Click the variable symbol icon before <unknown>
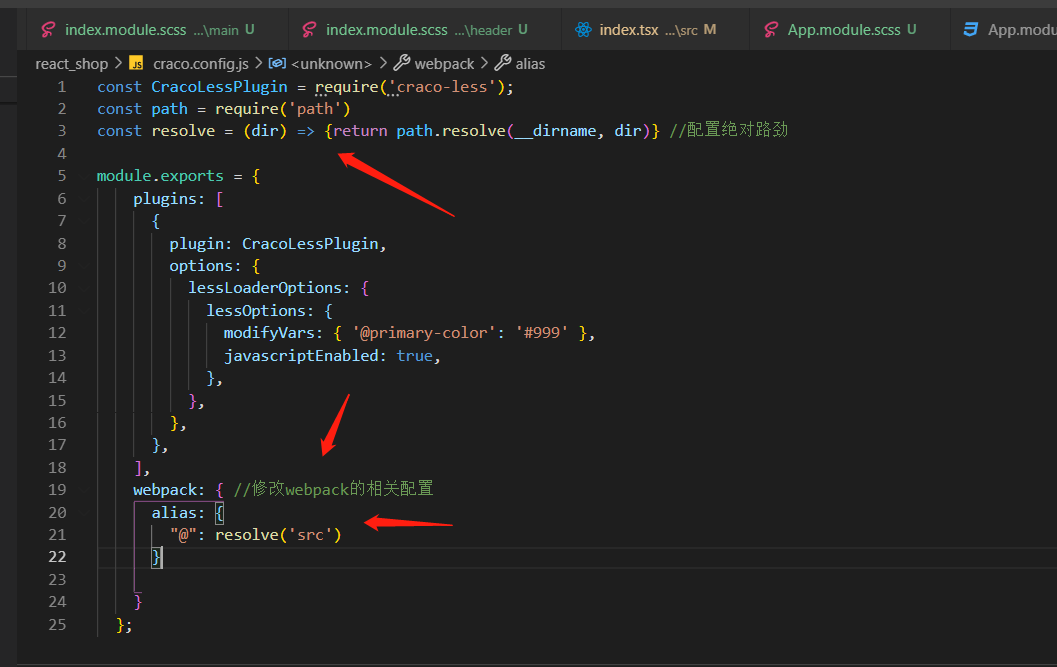The width and height of the screenshot is (1057, 667). tap(277, 63)
